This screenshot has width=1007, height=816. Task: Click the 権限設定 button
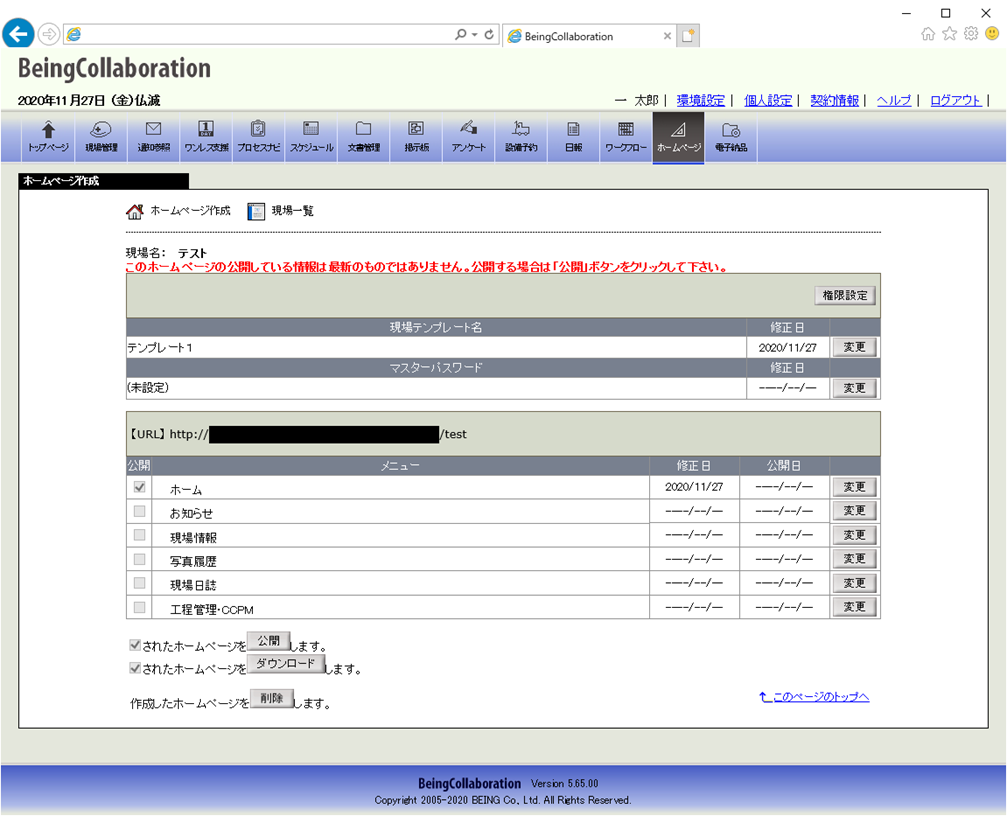pos(845,295)
